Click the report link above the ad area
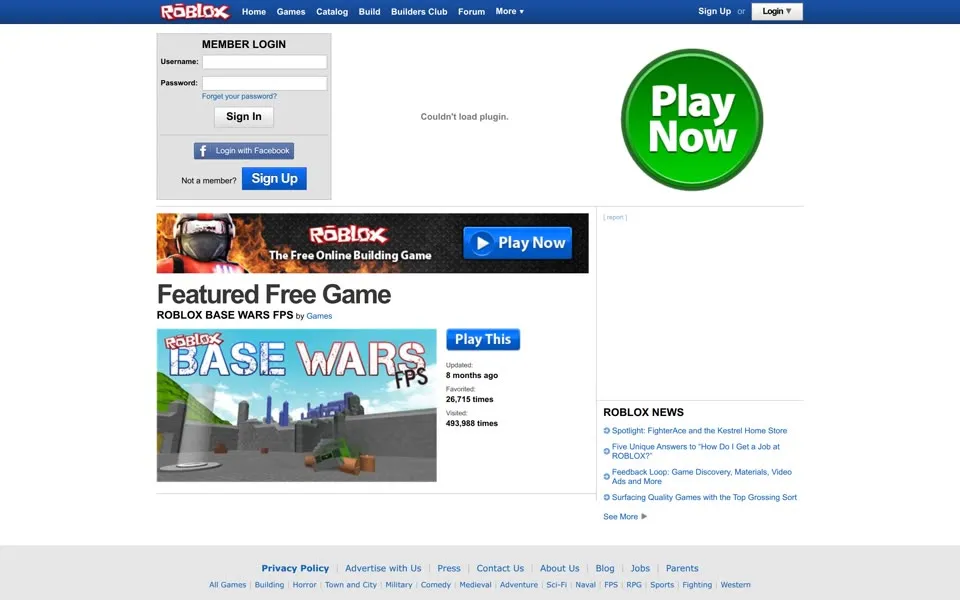Image resolution: width=960 pixels, height=600 pixels. (615, 217)
